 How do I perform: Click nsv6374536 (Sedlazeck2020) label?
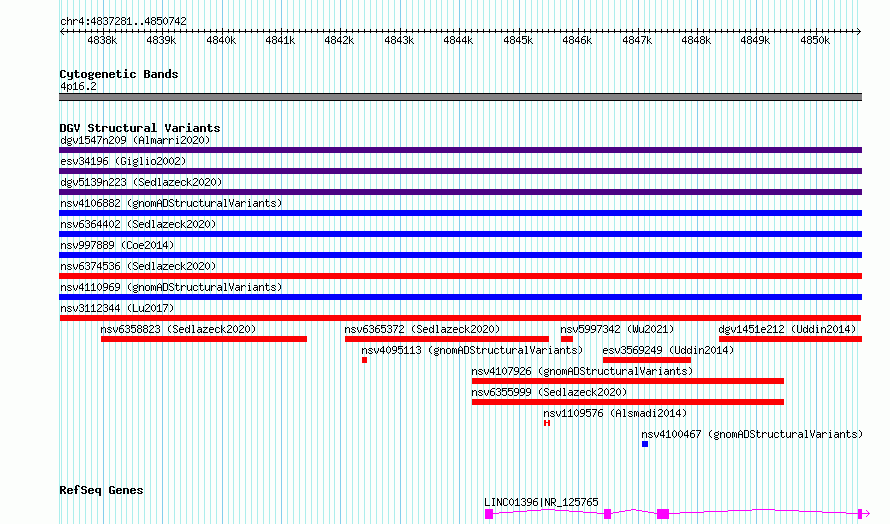[x=138, y=266]
